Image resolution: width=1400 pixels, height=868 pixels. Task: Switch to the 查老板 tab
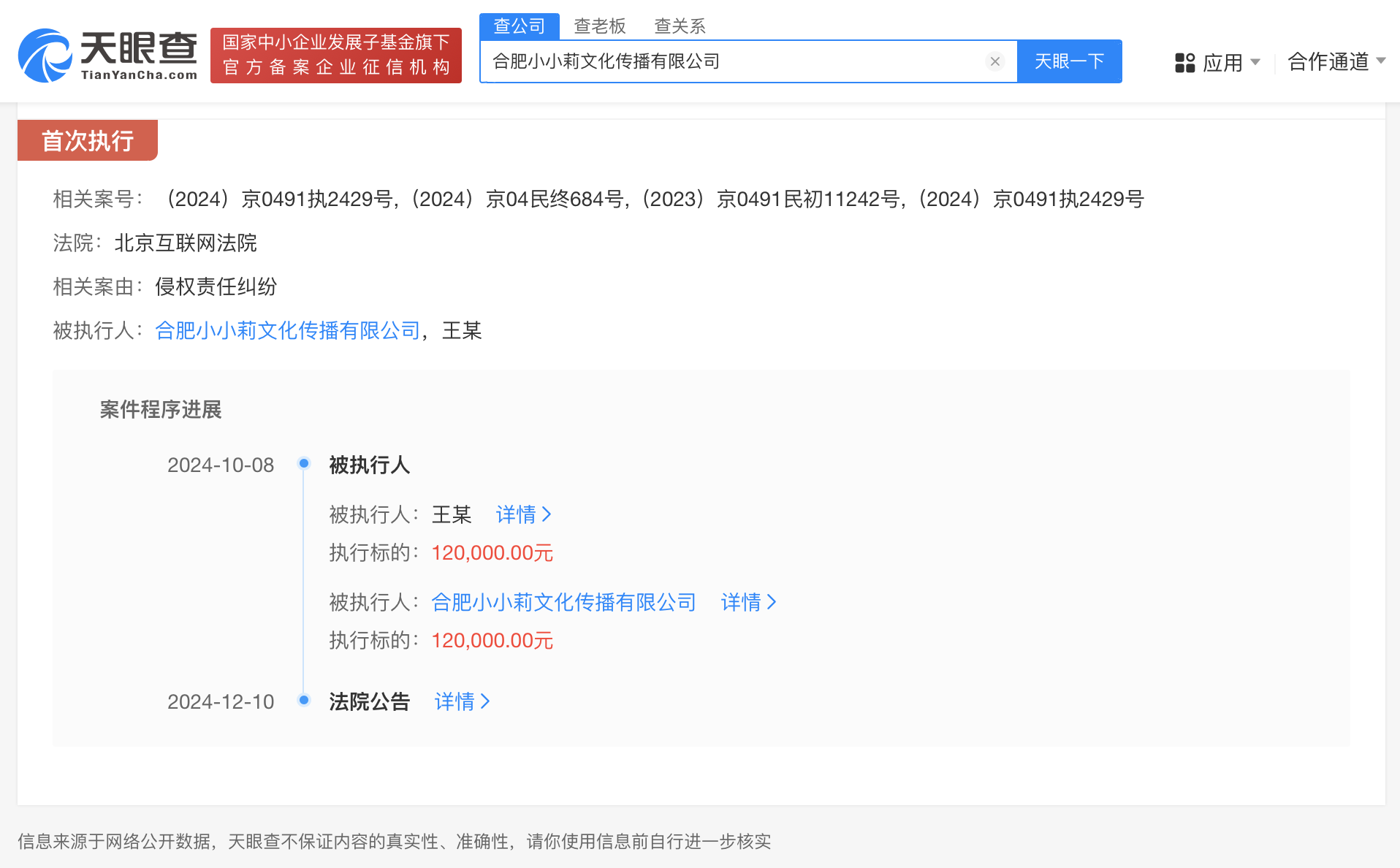[x=600, y=26]
